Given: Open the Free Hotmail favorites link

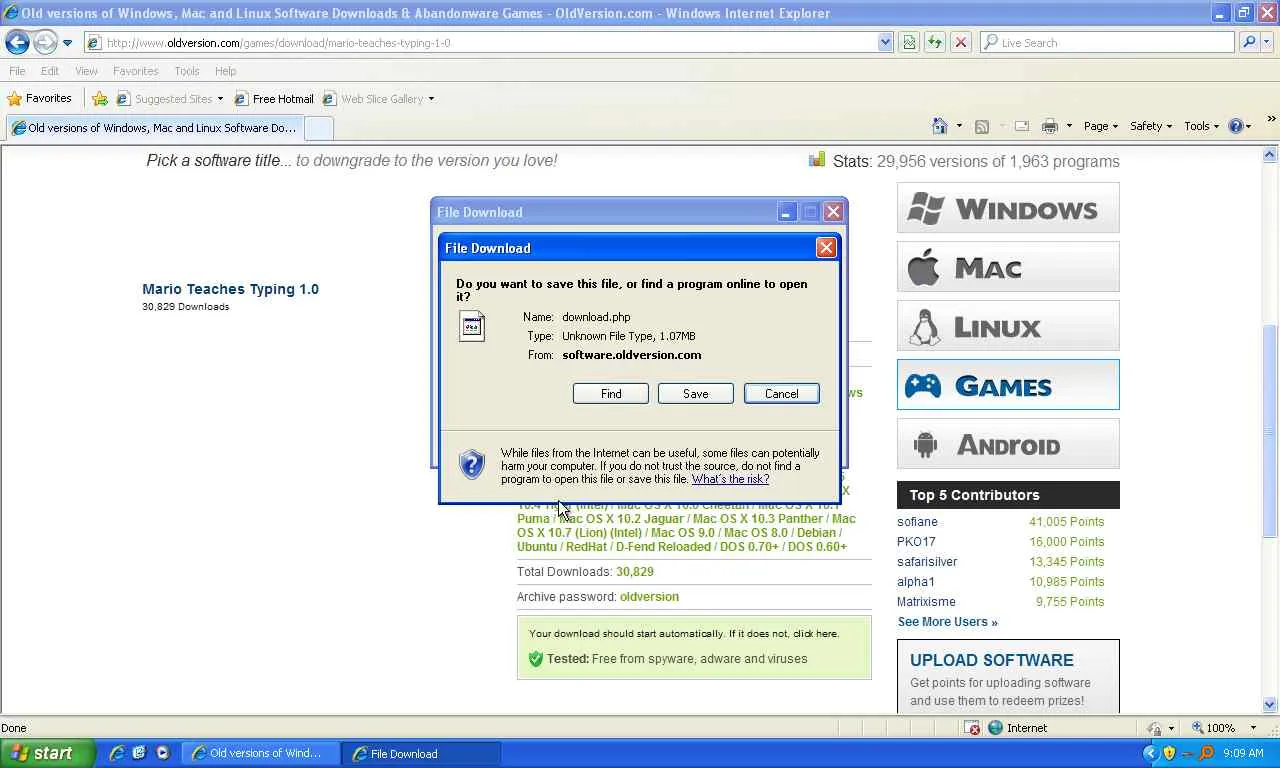Looking at the screenshot, I should tap(274, 99).
